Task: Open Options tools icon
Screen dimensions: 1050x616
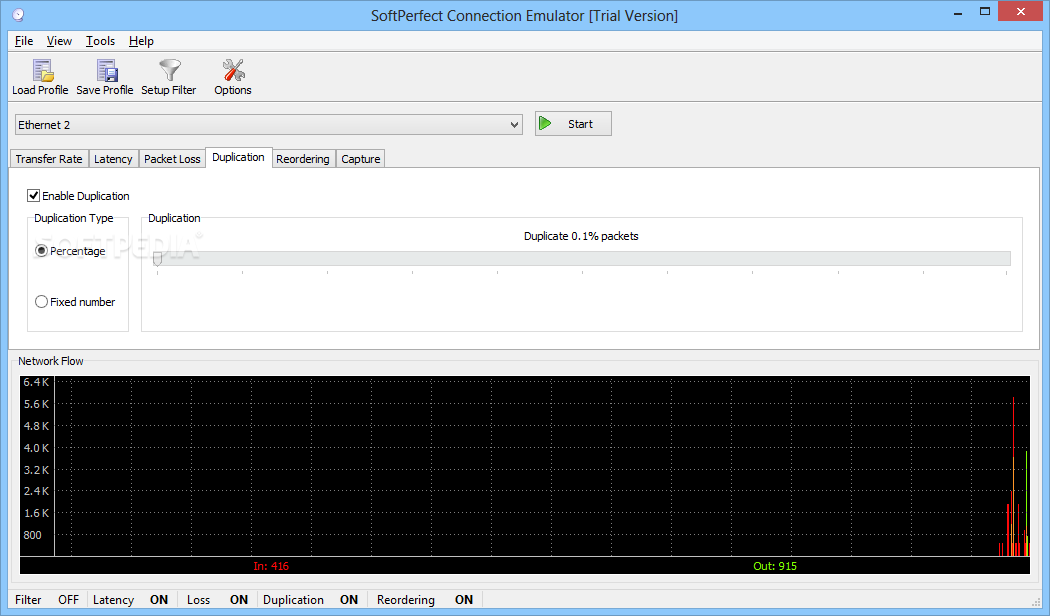Action: (x=234, y=70)
